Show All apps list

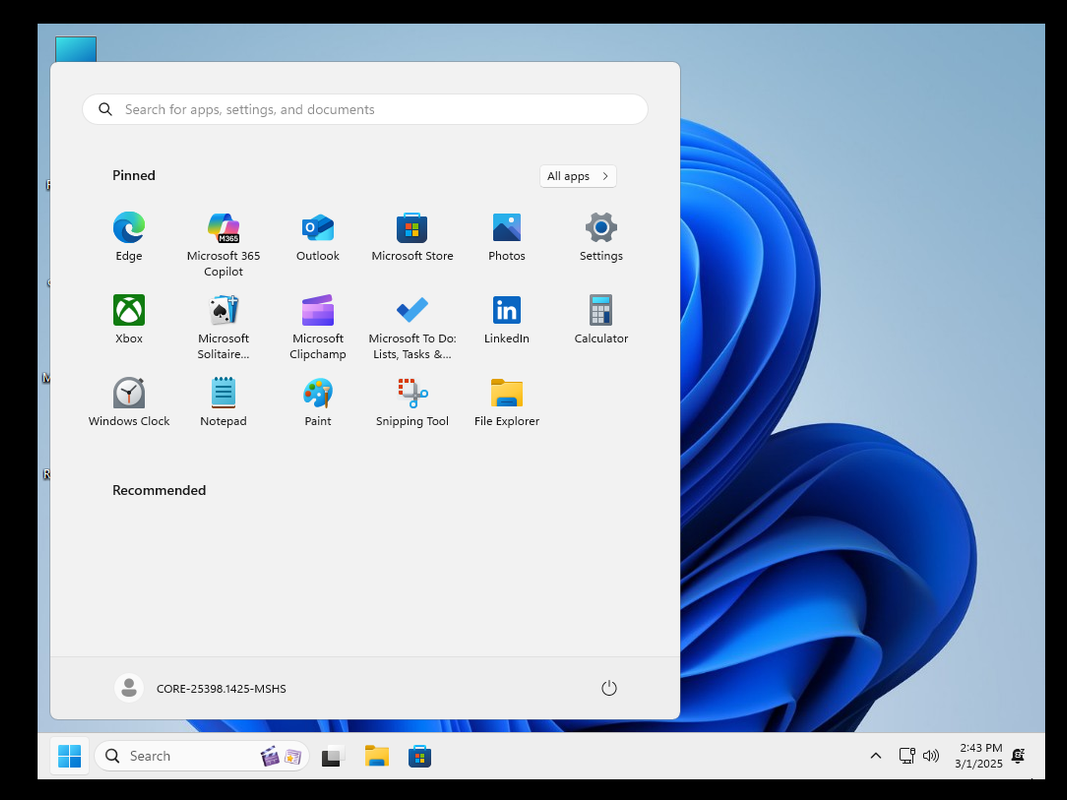pyautogui.click(x=578, y=176)
